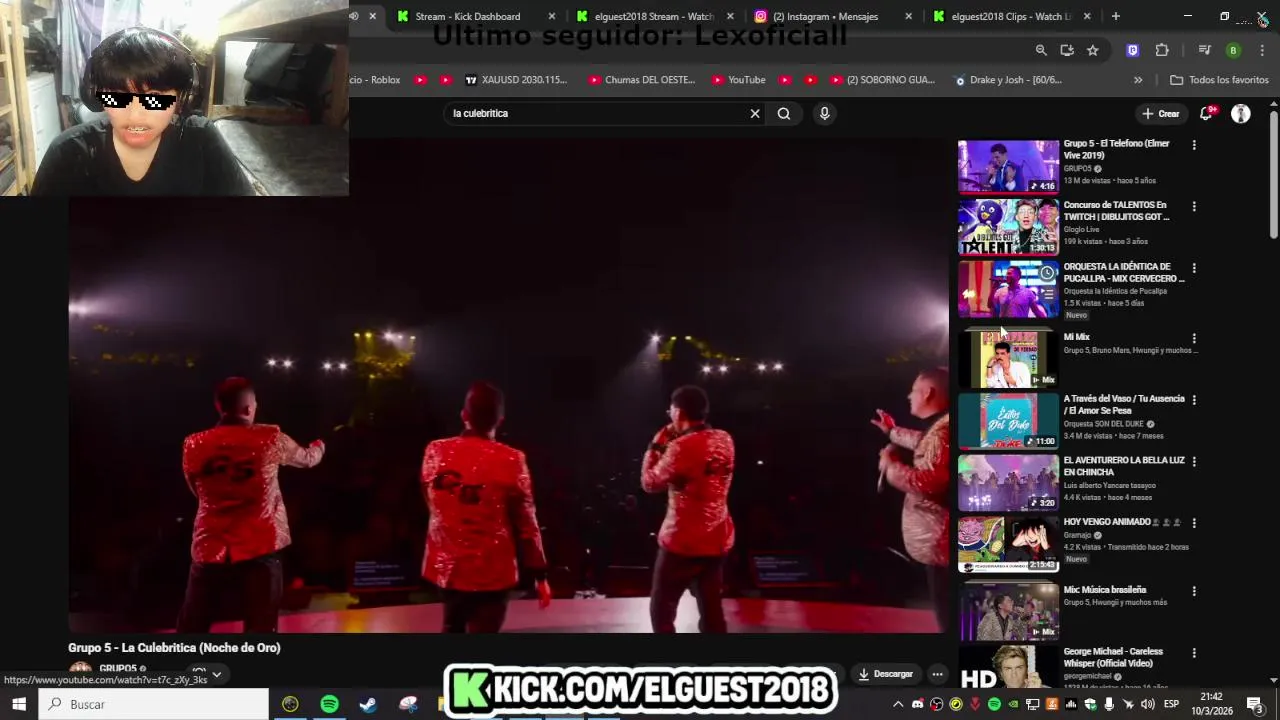Open more actions ellipsis beside Descargar
Image resolution: width=1280 pixels, height=720 pixels.
pos(937,674)
